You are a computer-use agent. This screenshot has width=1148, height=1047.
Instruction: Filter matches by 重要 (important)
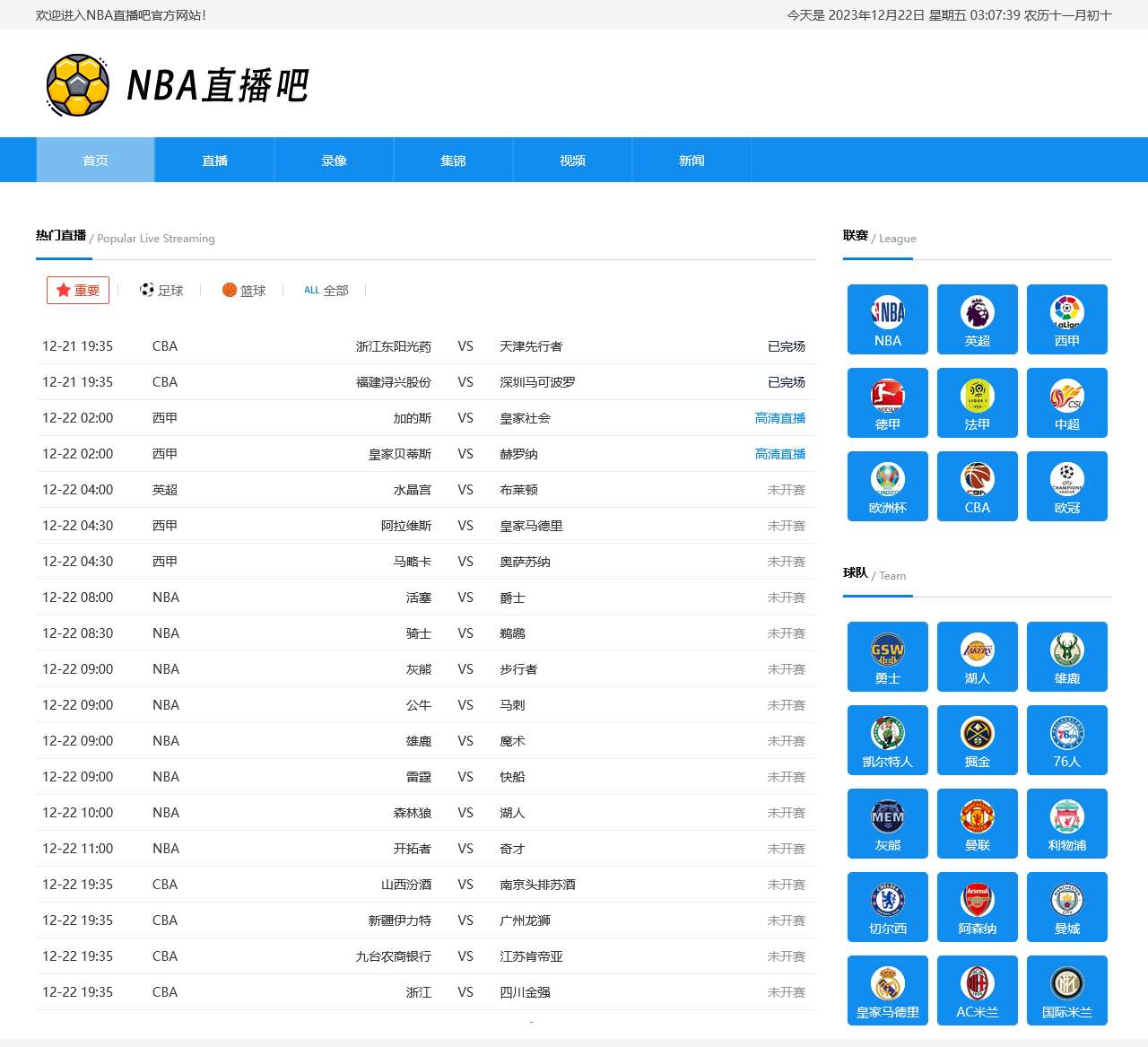pos(78,291)
